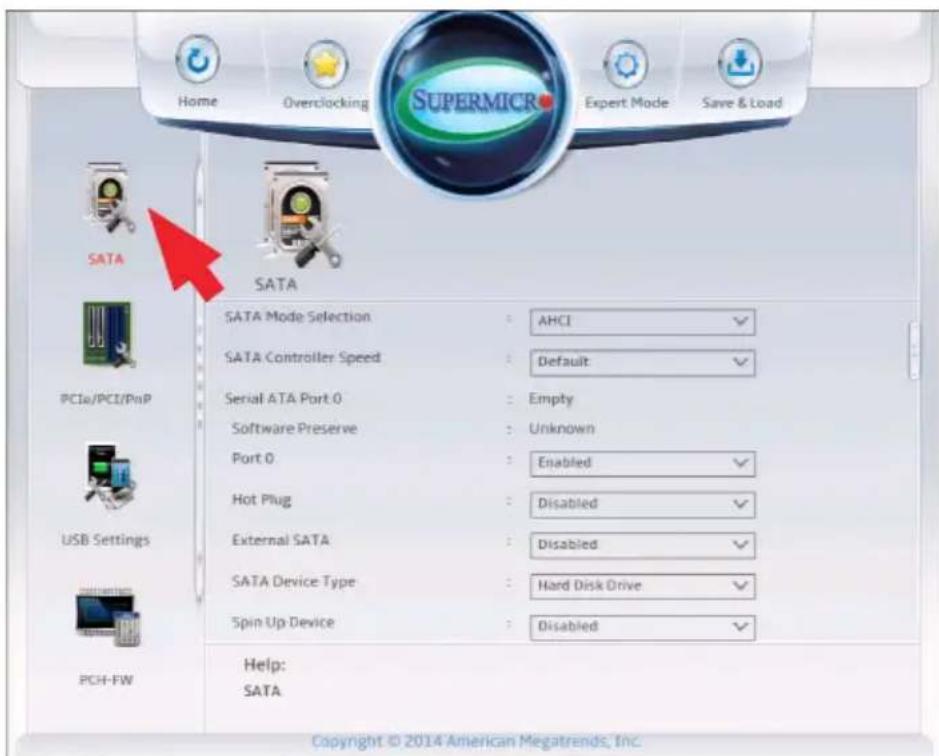Select the SATA hard drive sidebar icon
Screen dimensions: 939x756
point(110,199)
